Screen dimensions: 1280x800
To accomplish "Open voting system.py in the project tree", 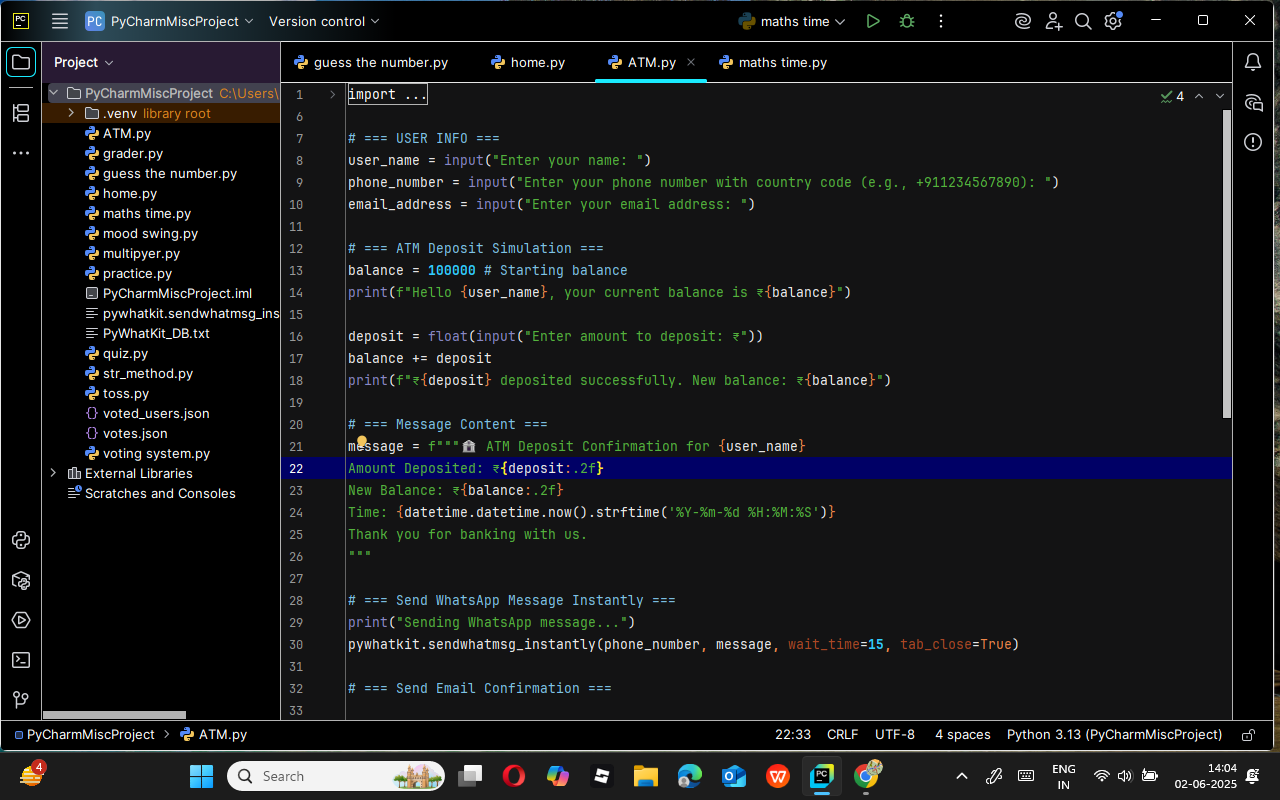I will click(x=156, y=453).
